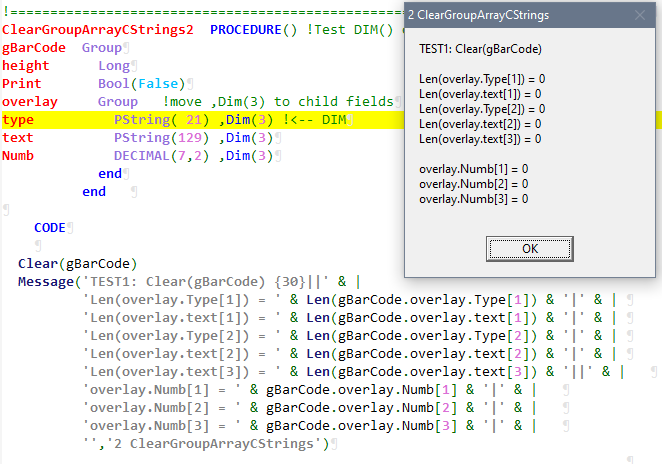
Task: Close the 2 ClearGroupArrayCStrings message dialog
Action: click(640, 15)
